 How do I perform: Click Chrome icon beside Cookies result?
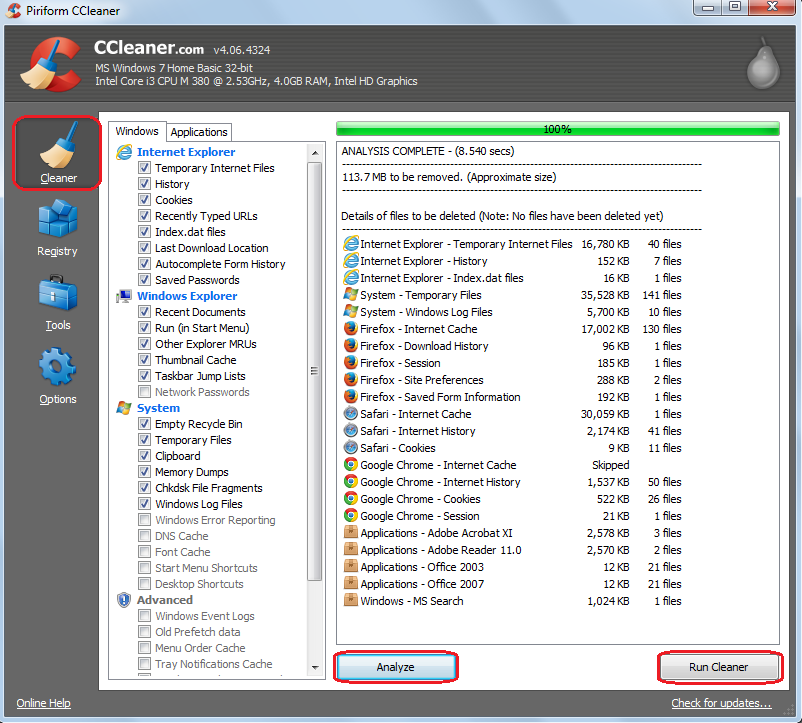click(x=351, y=499)
